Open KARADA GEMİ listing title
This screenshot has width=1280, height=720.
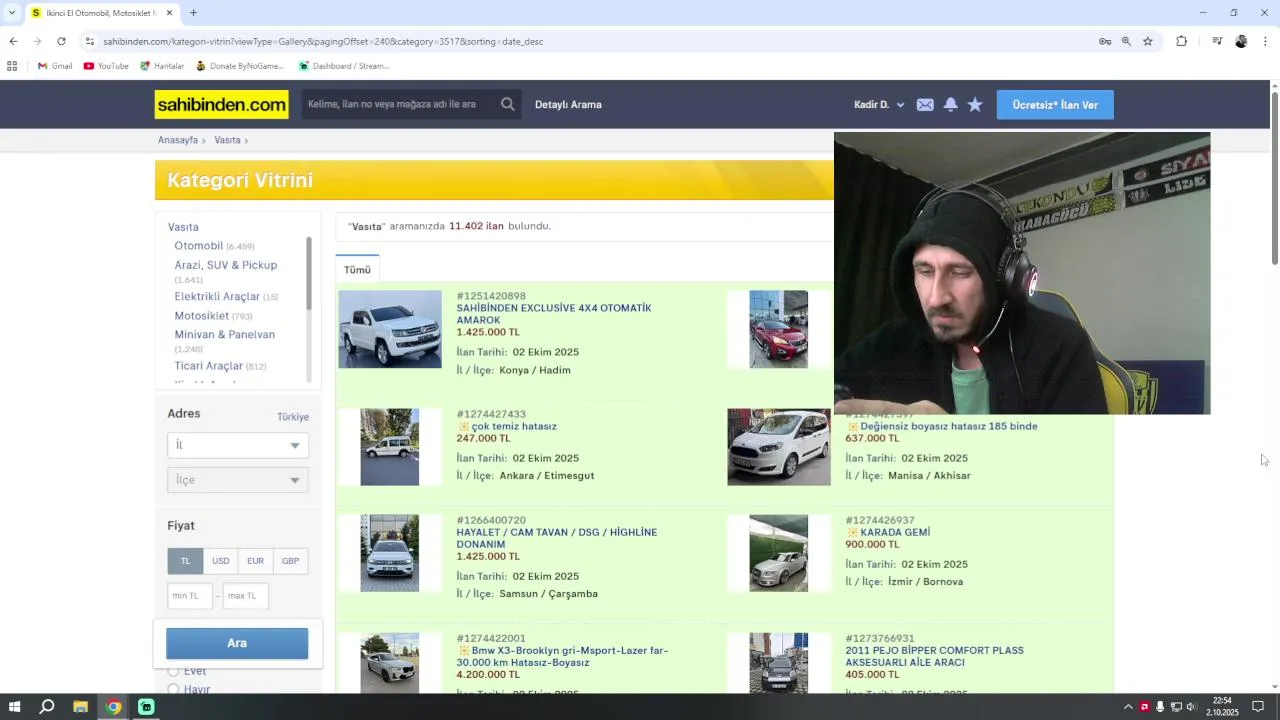[x=895, y=533]
